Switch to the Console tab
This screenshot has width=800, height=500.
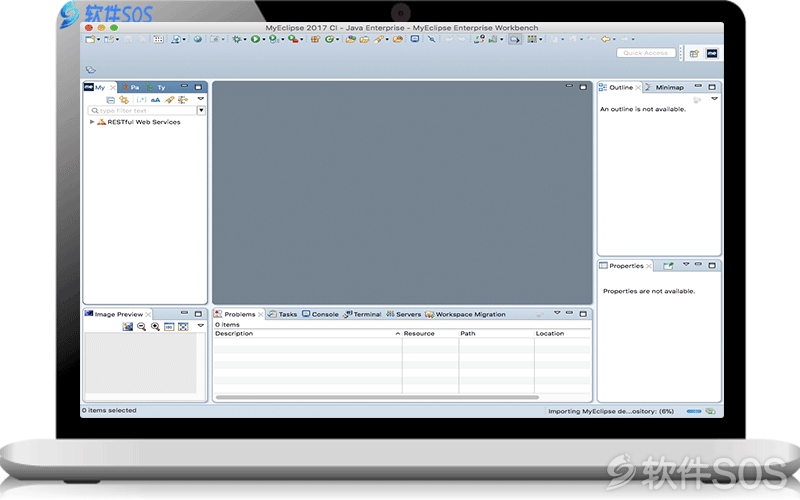click(x=320, y=314)
